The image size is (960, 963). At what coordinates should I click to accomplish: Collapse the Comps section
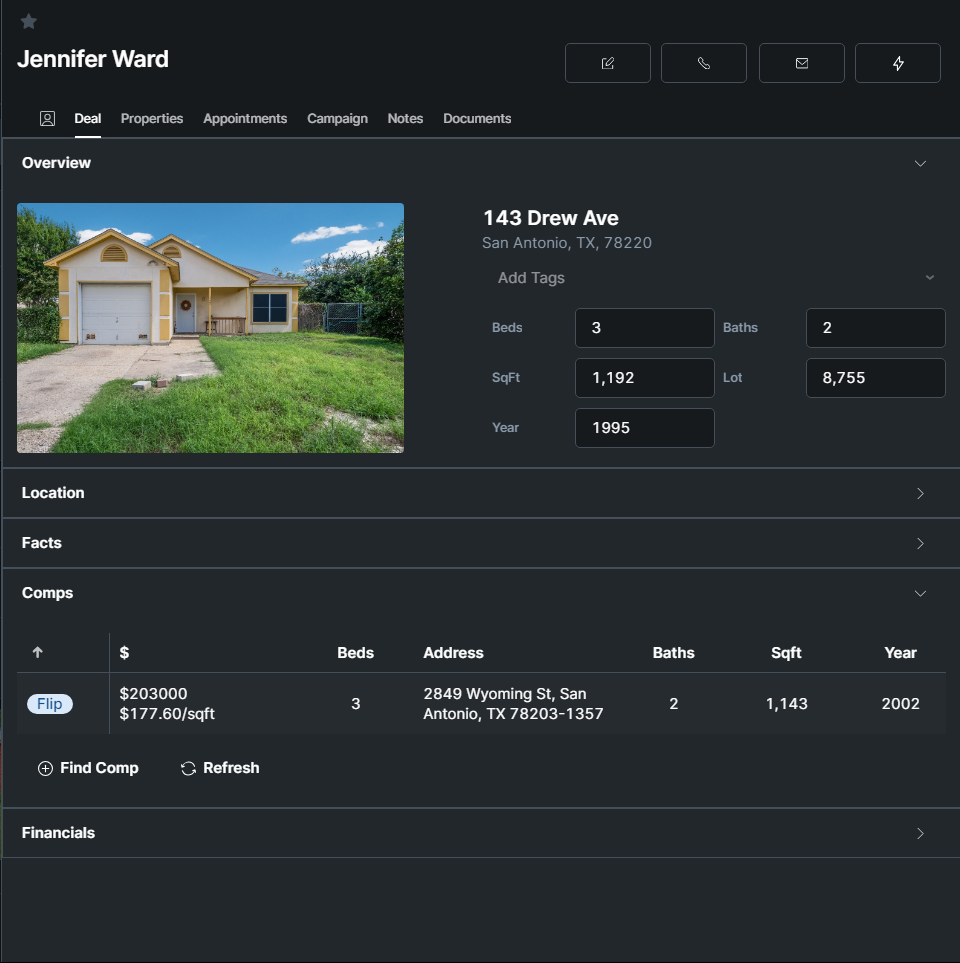[x=920, y=593]
